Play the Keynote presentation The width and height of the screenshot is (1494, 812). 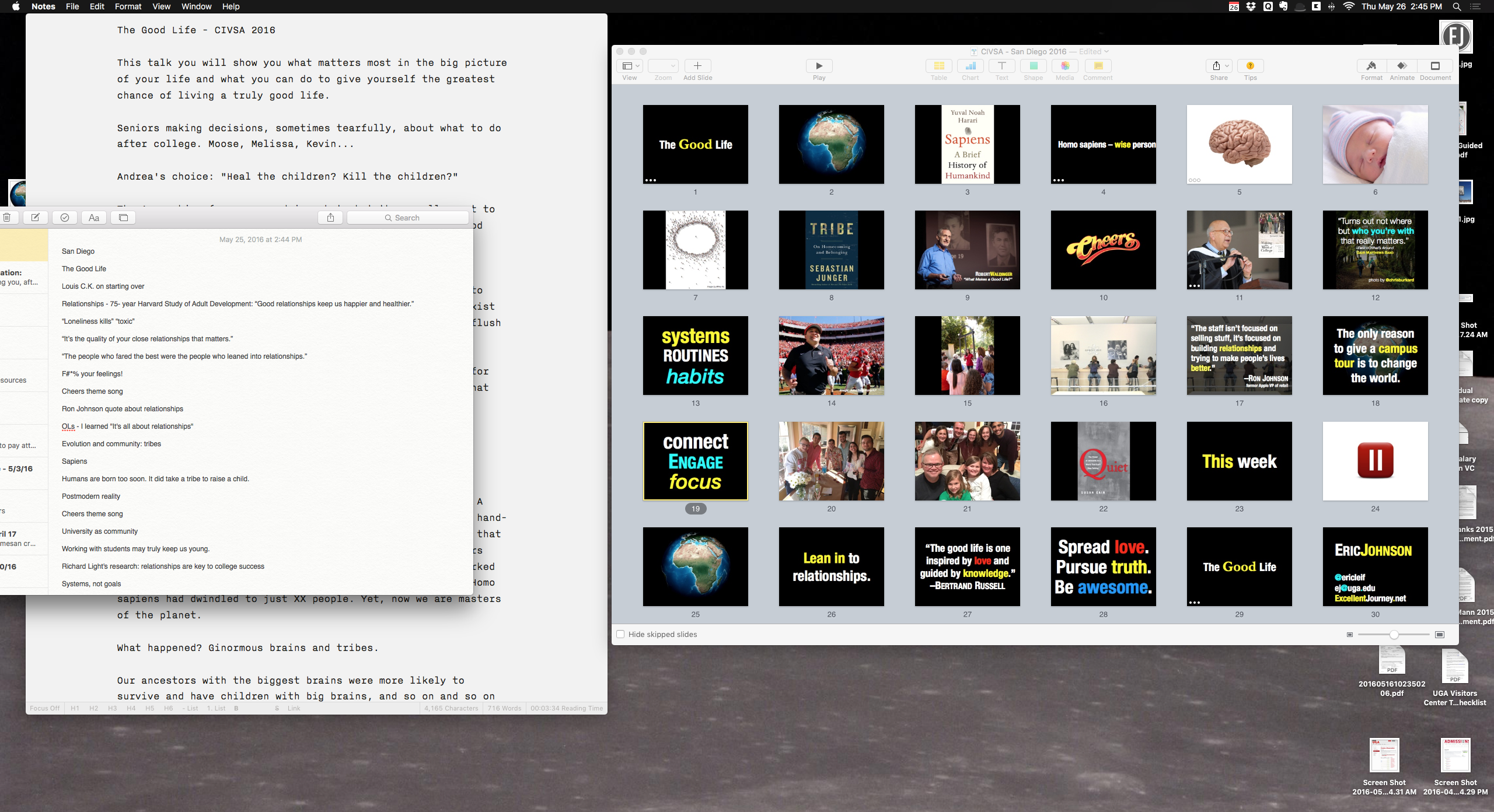pos(819,66)
